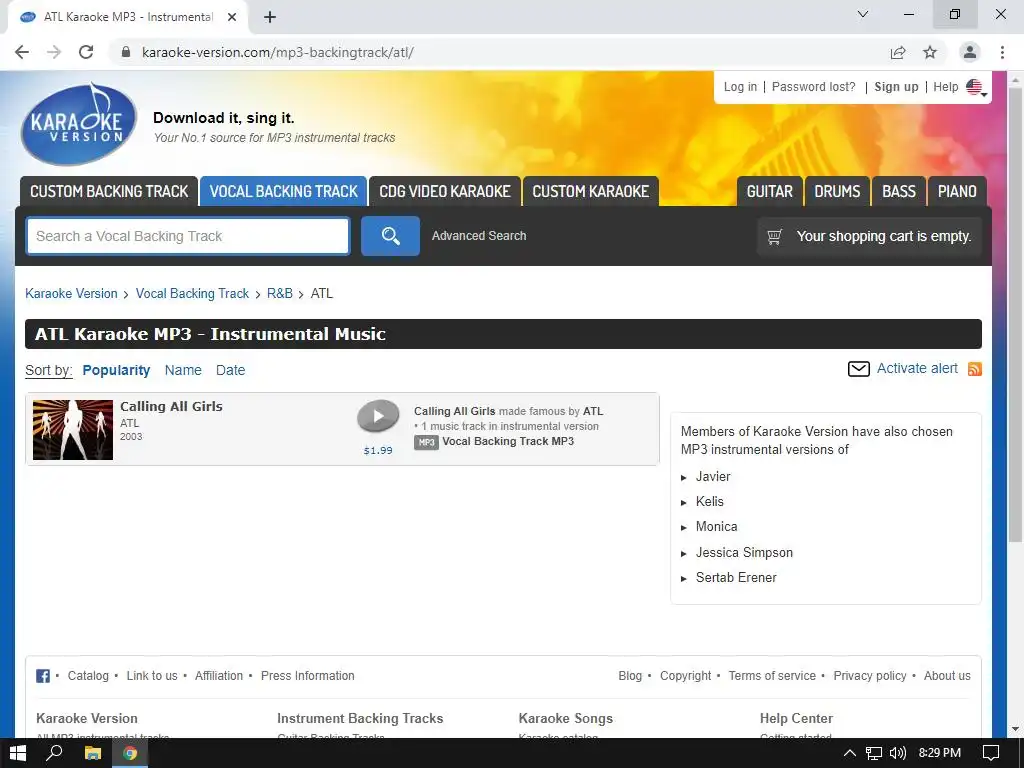Open Monica in the suggestions list
This screenshot has width=1024, height=768.
pos(716,526)
